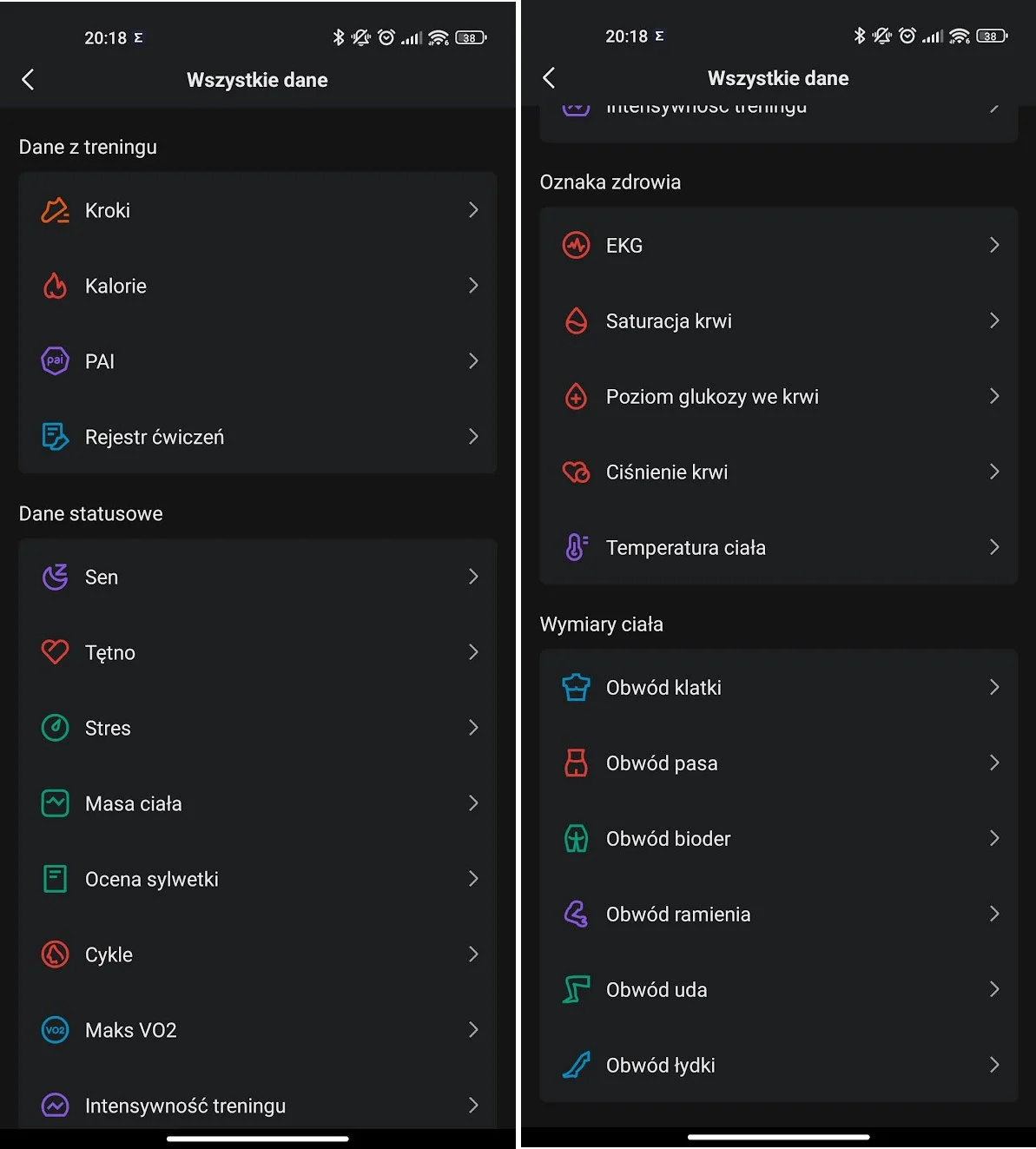
Task: Select the PAI hexagon icon
Action: click(x=55, y=361)
